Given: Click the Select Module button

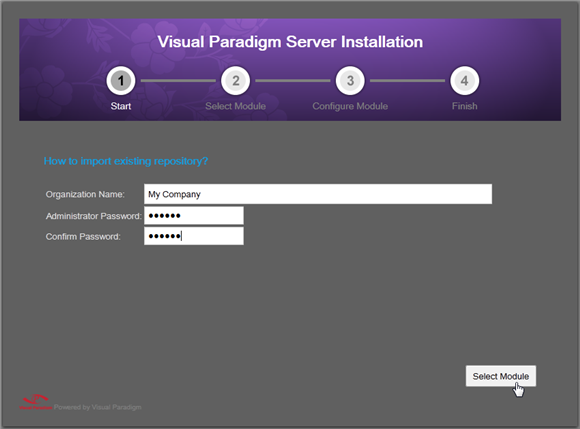Looking at the screenshot, I should [500, 376].
